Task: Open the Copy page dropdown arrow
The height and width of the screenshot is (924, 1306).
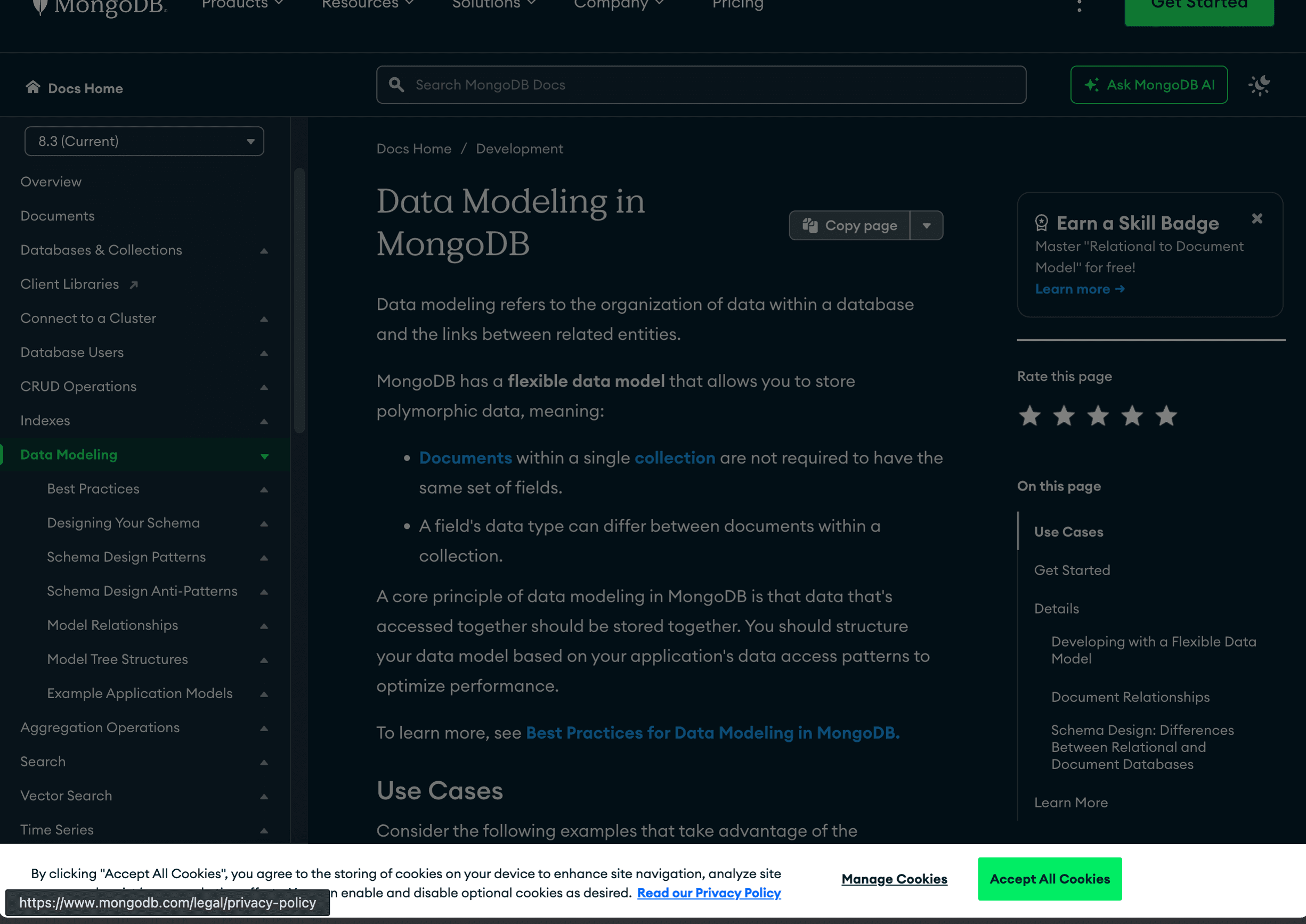Action: click(926, 225)
